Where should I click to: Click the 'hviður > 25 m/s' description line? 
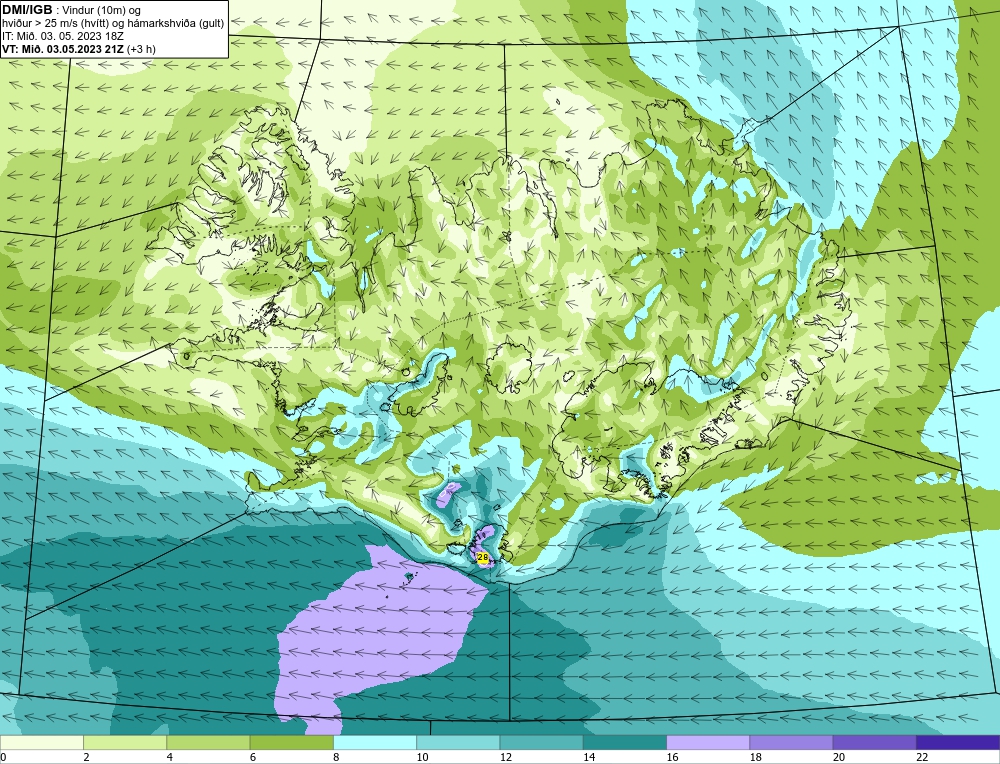pyautogui.click(x=113, y=23)
